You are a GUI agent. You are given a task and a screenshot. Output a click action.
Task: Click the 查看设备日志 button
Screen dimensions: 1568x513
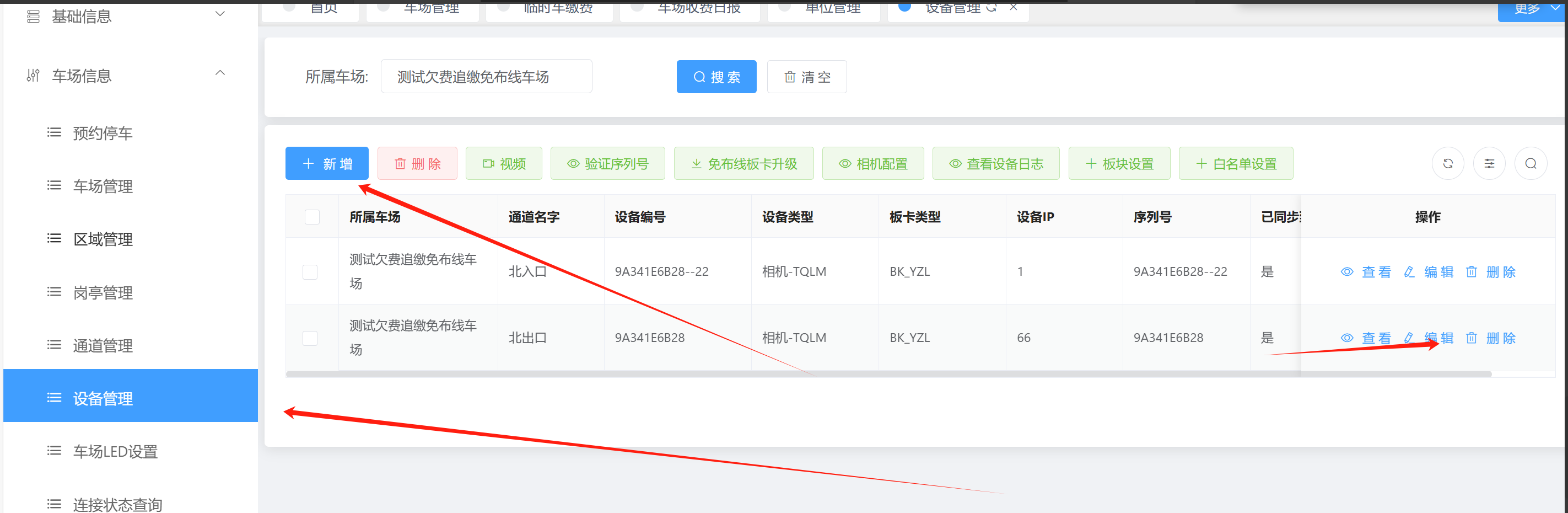pyautogui.click(x=996, y=163)
